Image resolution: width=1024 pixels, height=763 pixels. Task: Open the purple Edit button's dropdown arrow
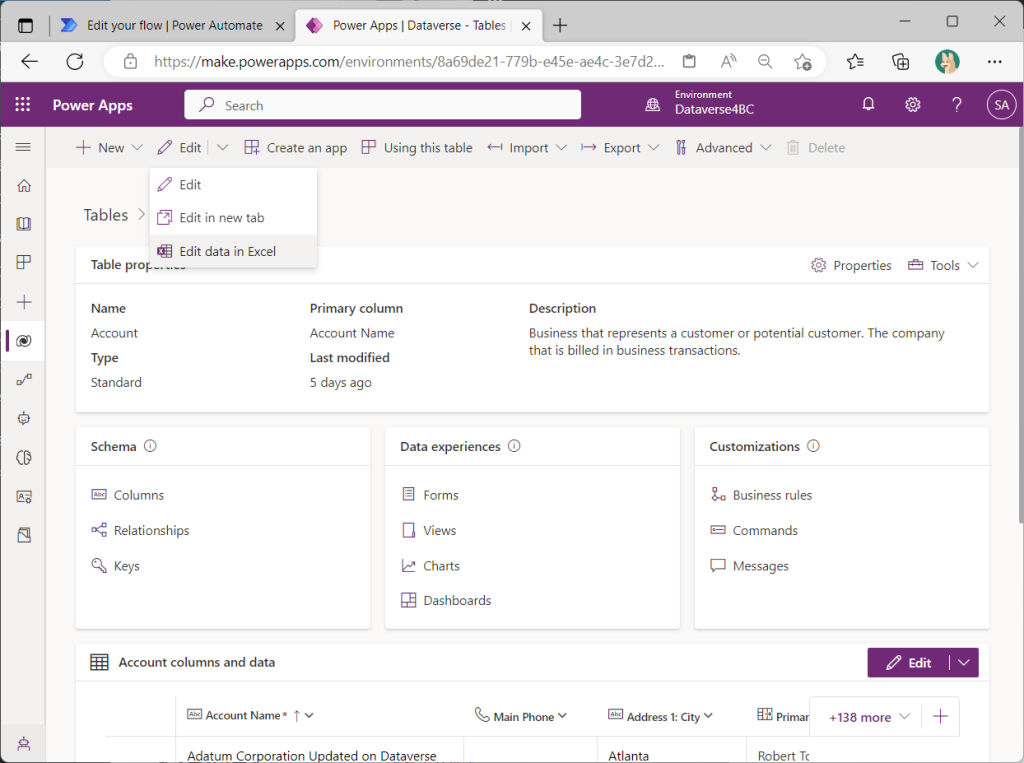pos(964,662)
